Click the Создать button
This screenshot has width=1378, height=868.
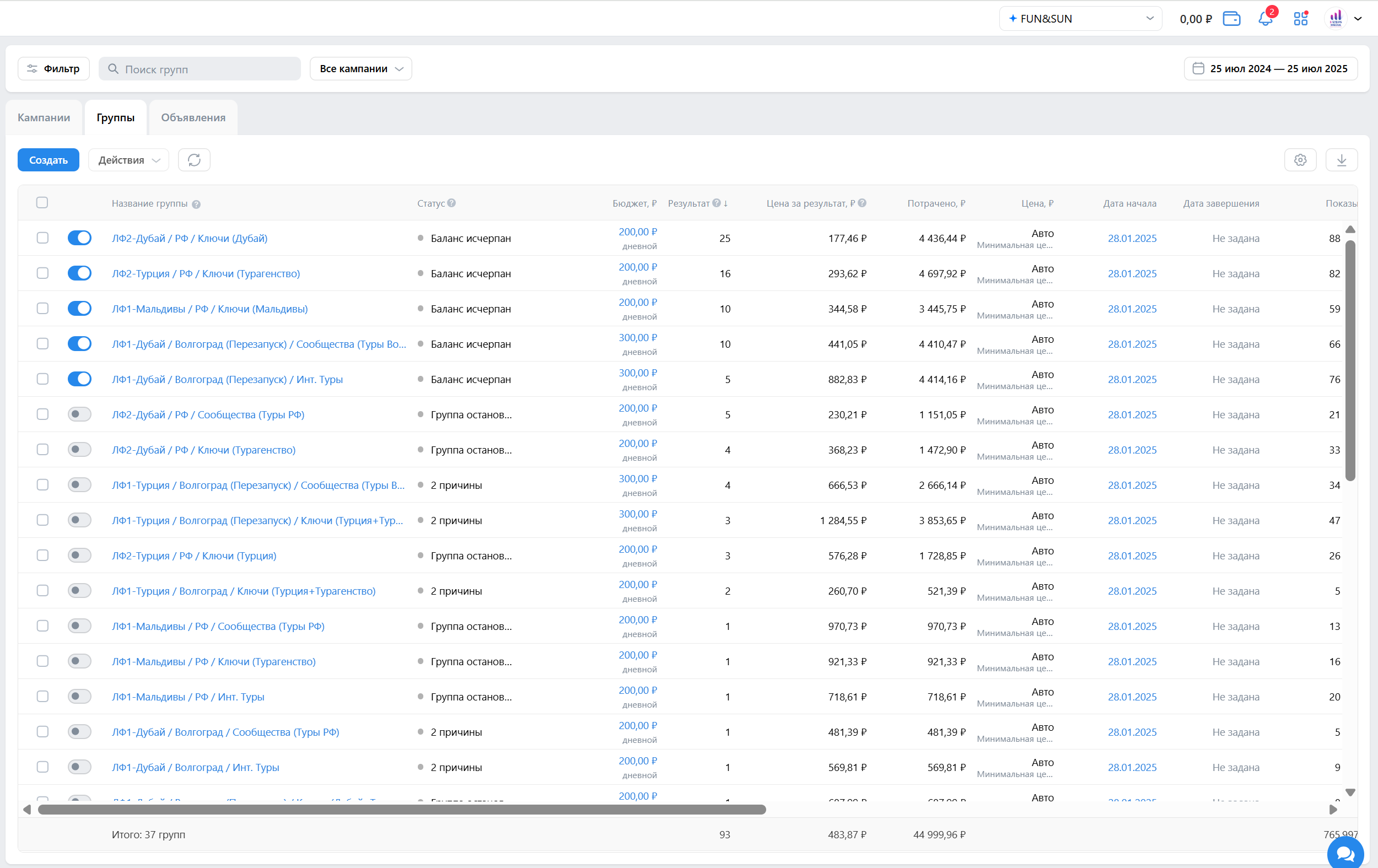pyautogui.click(x=49, y=160)
